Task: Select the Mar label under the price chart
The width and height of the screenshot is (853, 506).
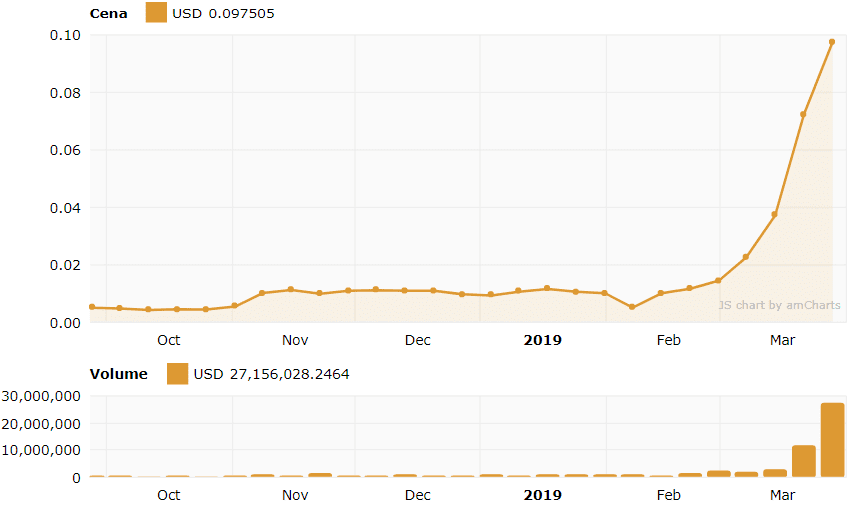Action: point(782,340)
